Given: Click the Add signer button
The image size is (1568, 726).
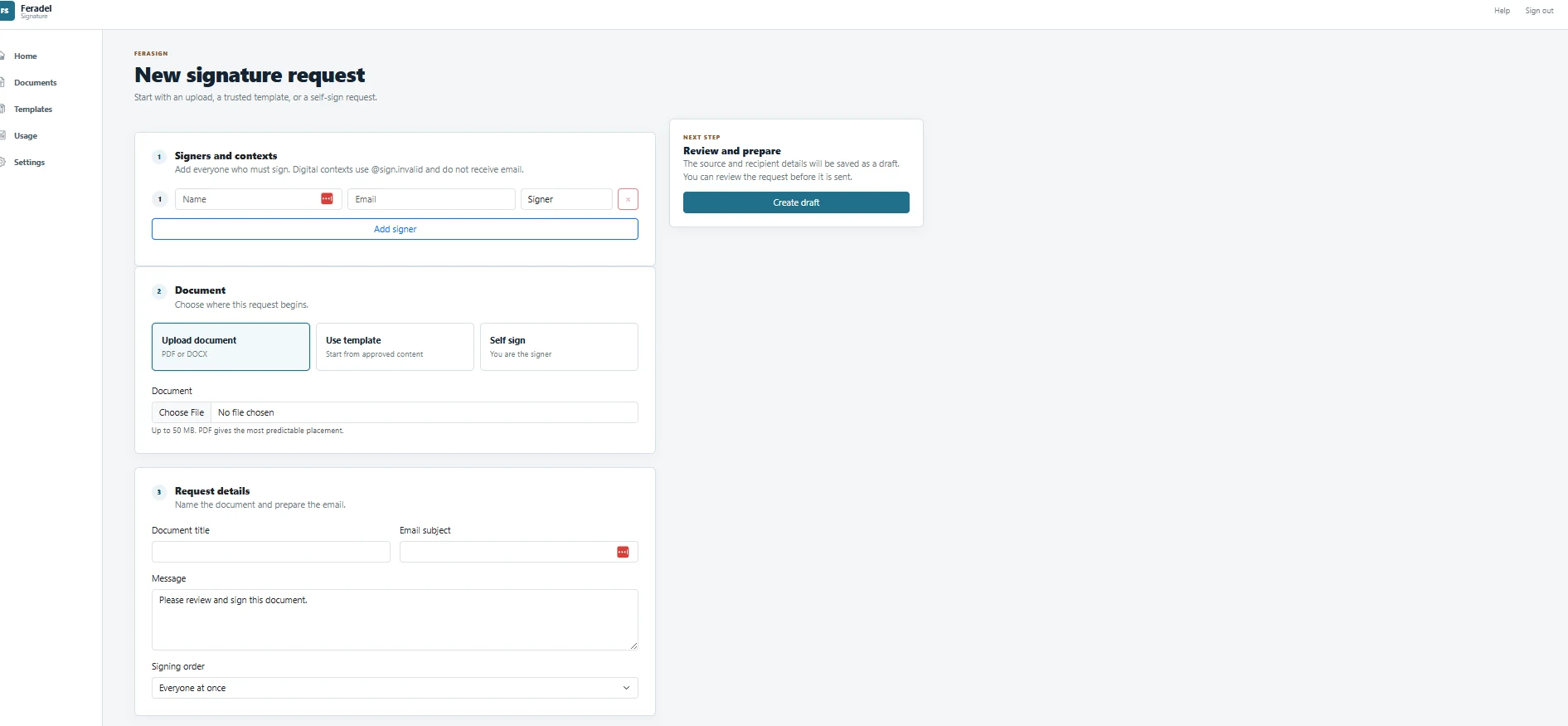Looking at the screenshot, I should [395, 229].
